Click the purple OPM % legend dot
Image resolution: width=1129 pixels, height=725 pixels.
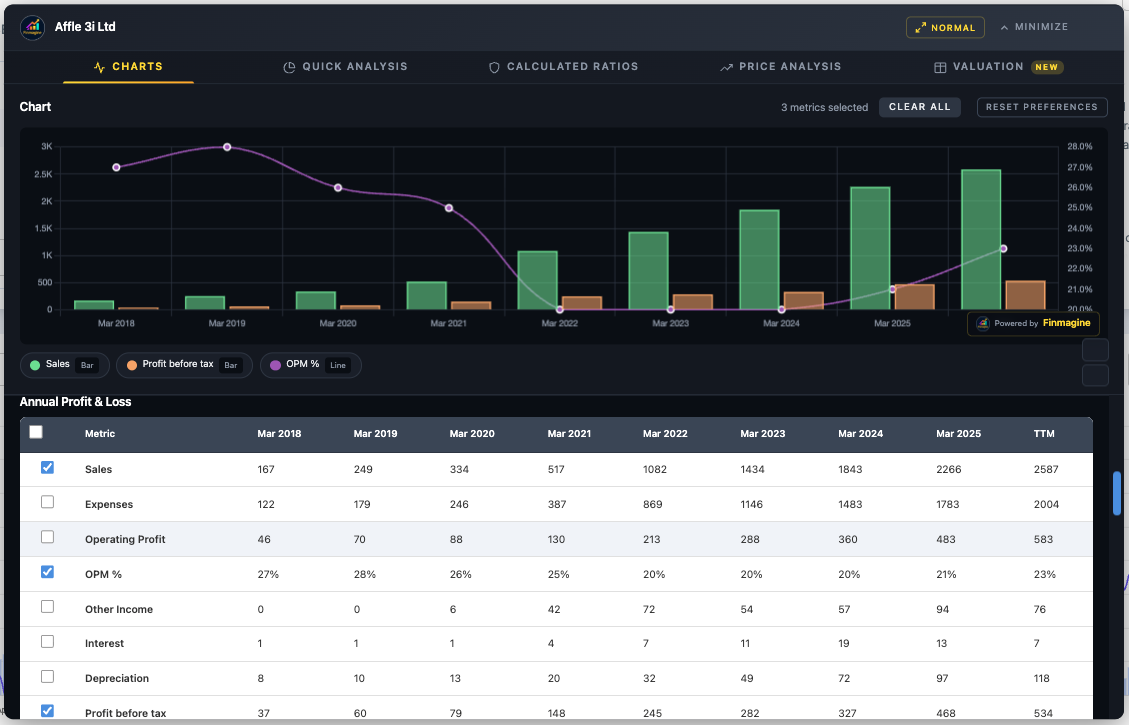tap(274, 364)
